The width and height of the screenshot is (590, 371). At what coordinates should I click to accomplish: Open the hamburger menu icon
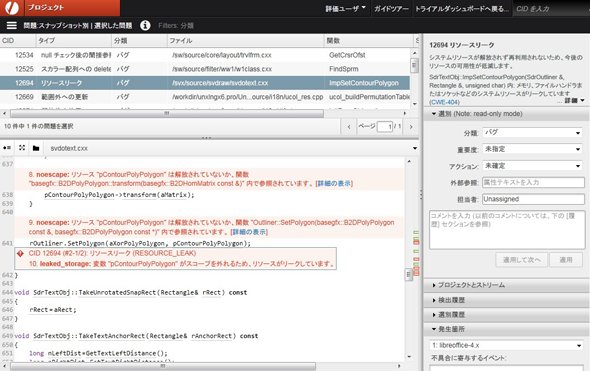12,26
